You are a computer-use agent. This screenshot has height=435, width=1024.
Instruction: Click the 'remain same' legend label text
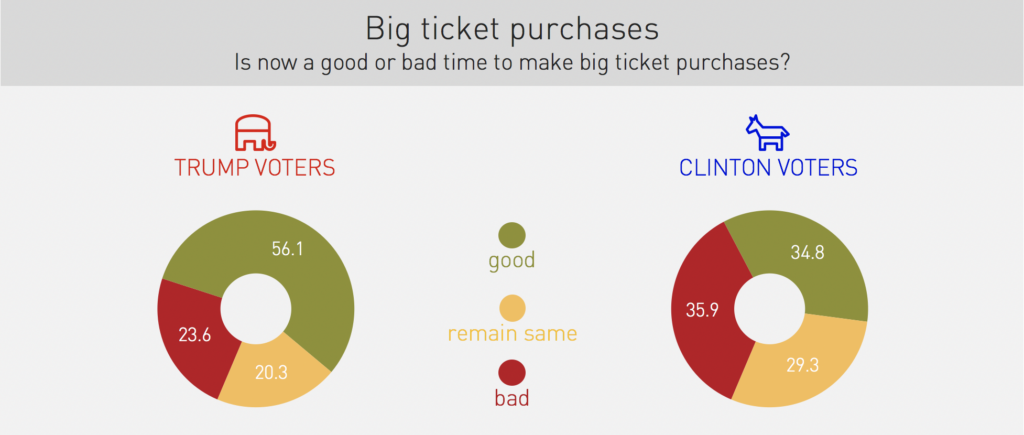[x=512, y=331]
